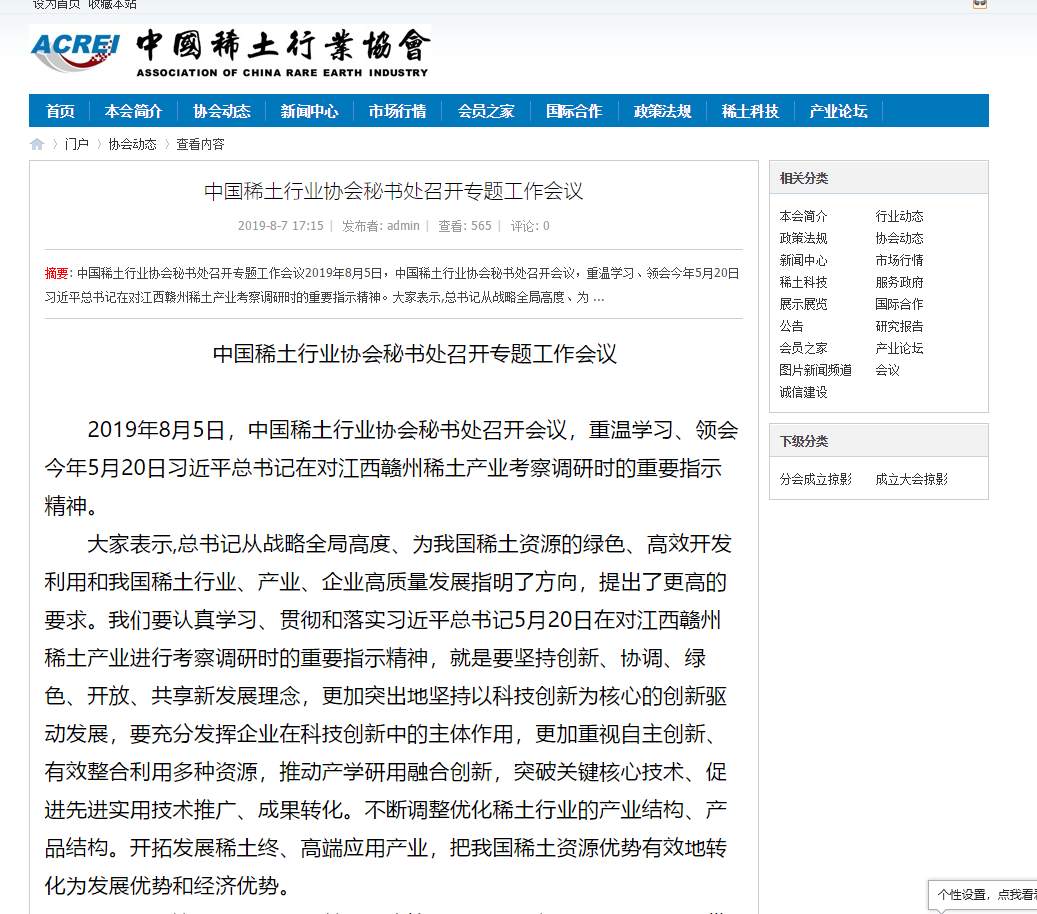Select 政策法规 in the 相关分类 sidebar

pos(804,238)
